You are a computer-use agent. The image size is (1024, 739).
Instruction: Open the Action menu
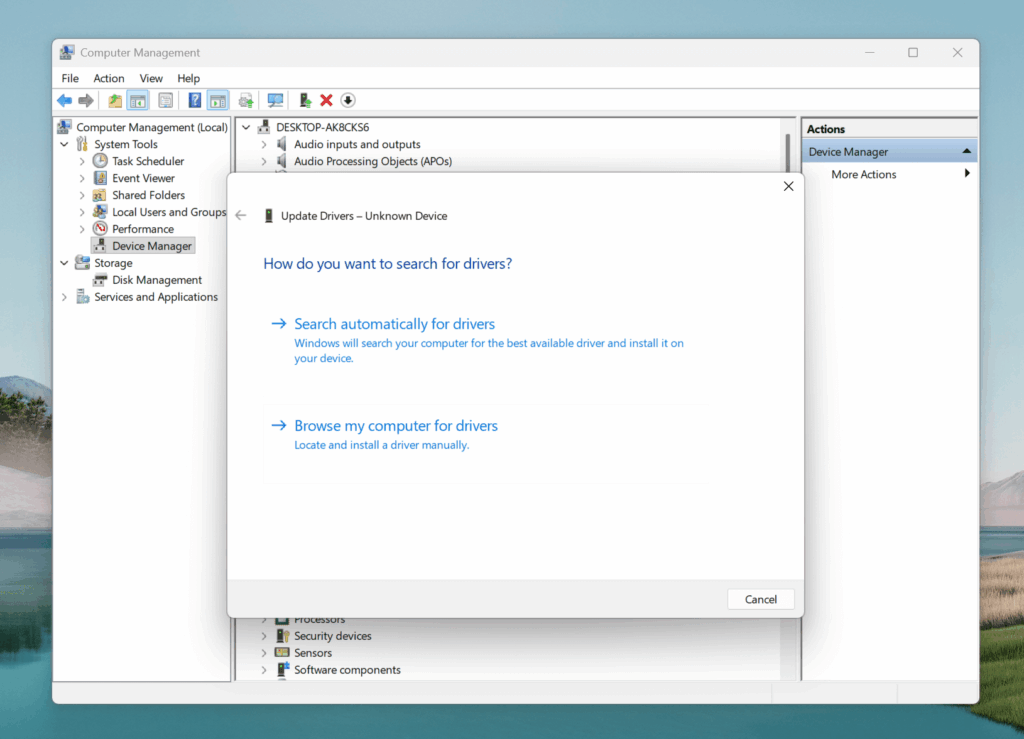pos(109,78)
